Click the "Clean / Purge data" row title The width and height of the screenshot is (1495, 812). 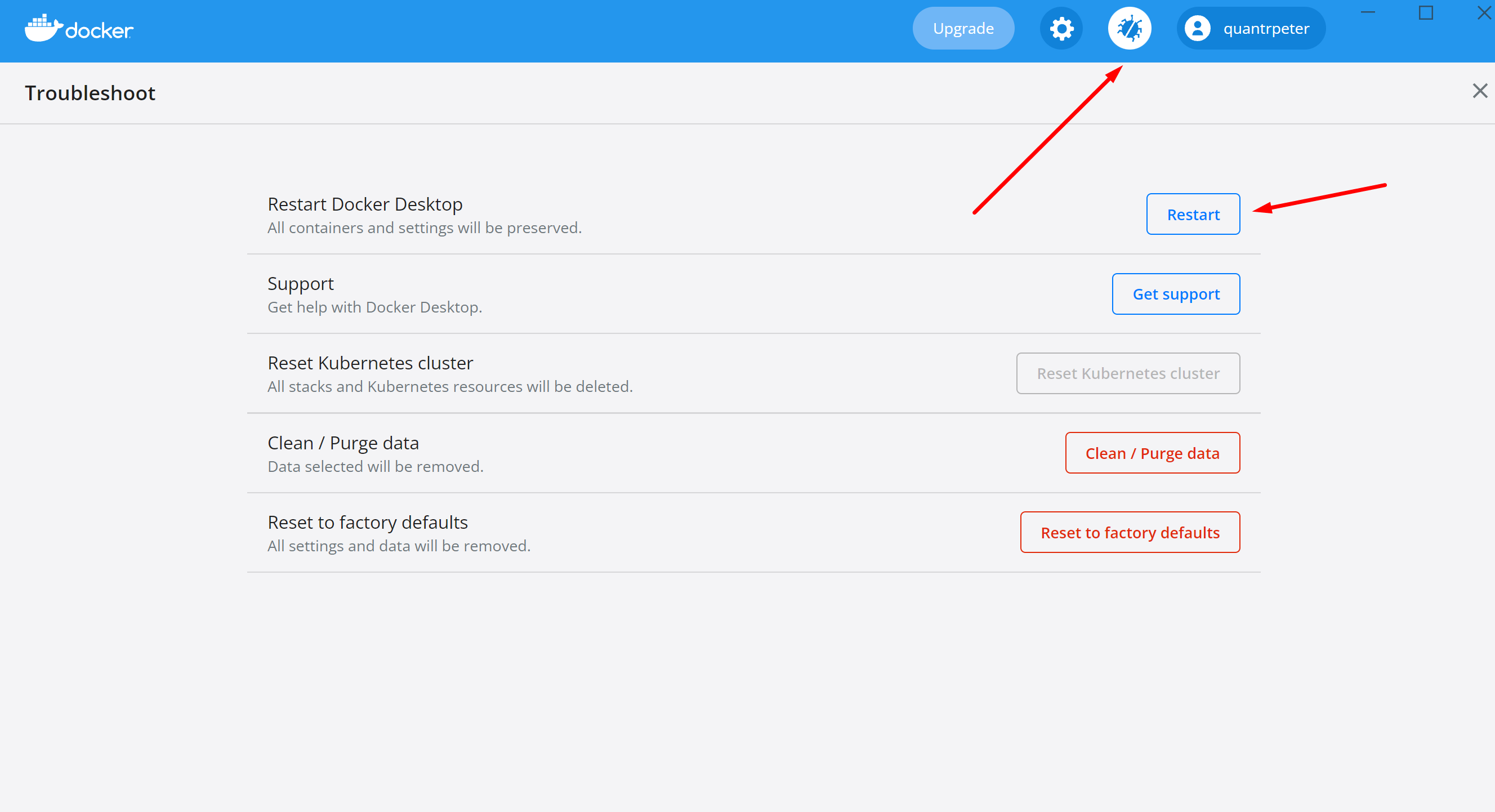click(343, 443)
